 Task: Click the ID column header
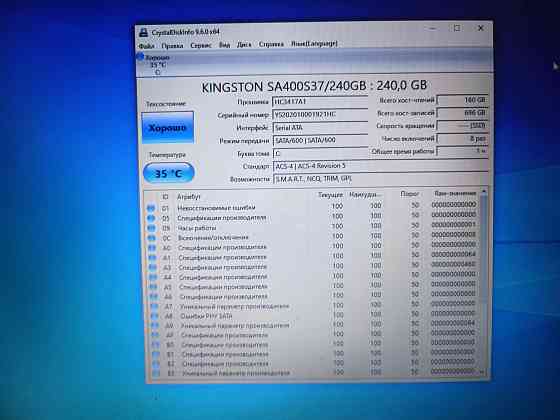(x=165, y=197)
